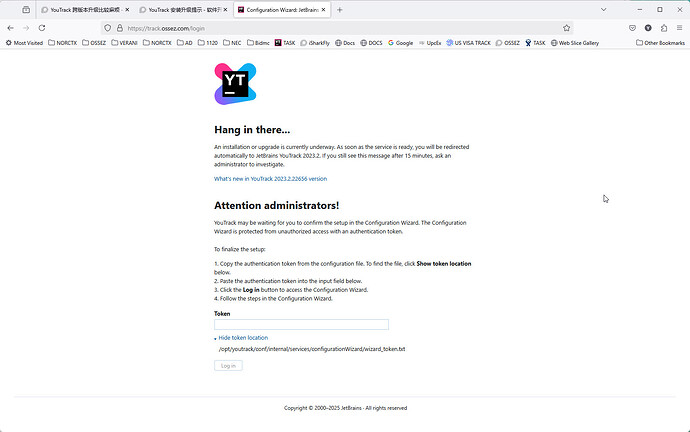Click the Log in button
This screenshot has height=432, width=690.
point(228,366)
